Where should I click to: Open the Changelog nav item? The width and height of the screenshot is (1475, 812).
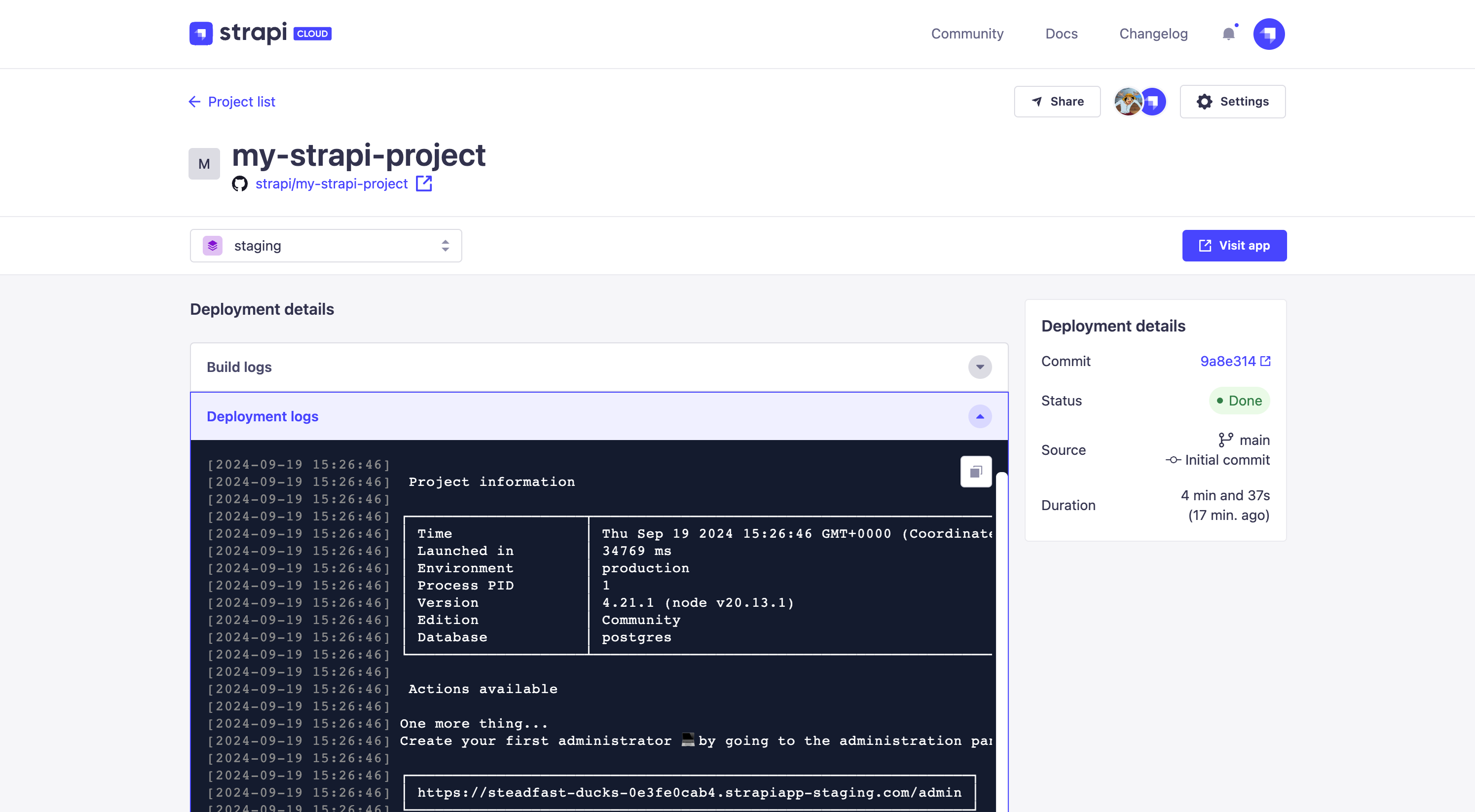1153,34
